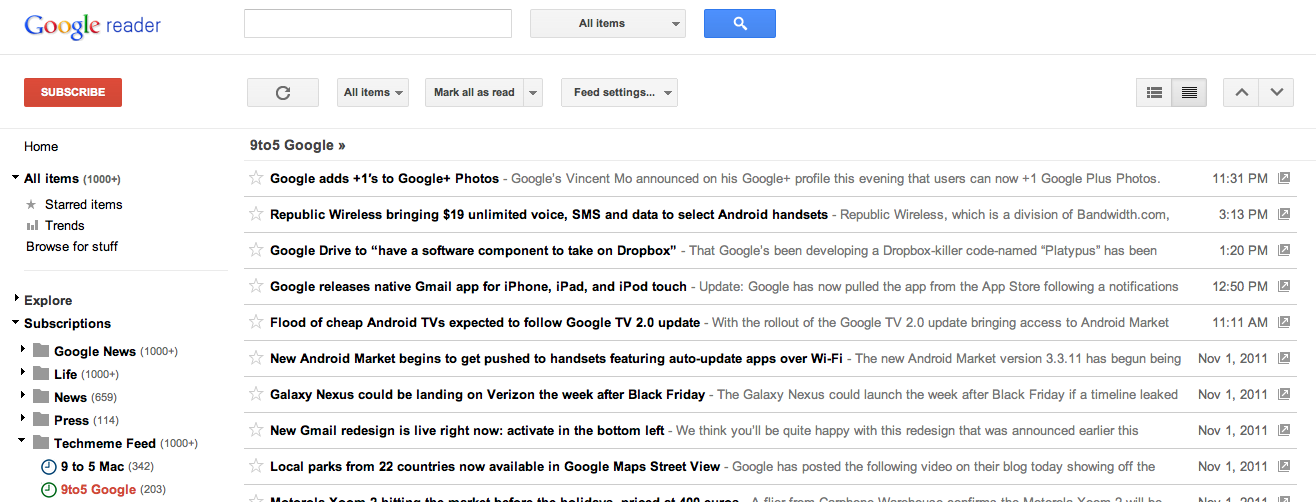This screenshot has height=502, width=1316.
Task: Switch to expanded view icon
Action: tap(1189, 93)
